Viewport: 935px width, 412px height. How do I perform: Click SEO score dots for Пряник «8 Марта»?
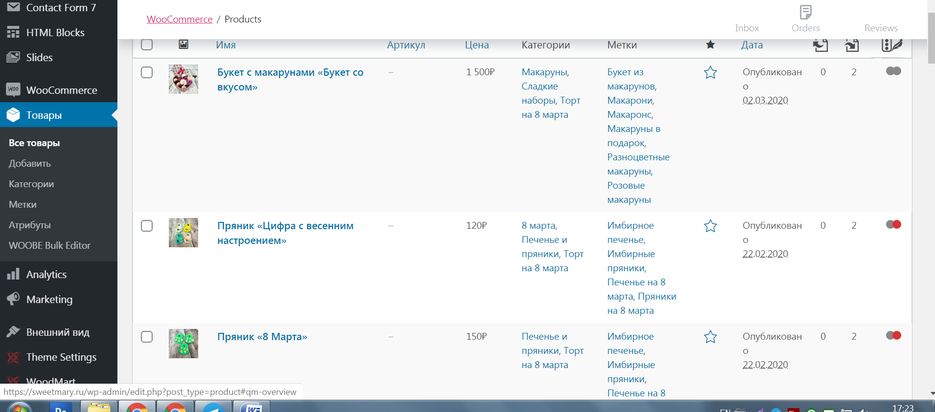(x=893, y=336)
